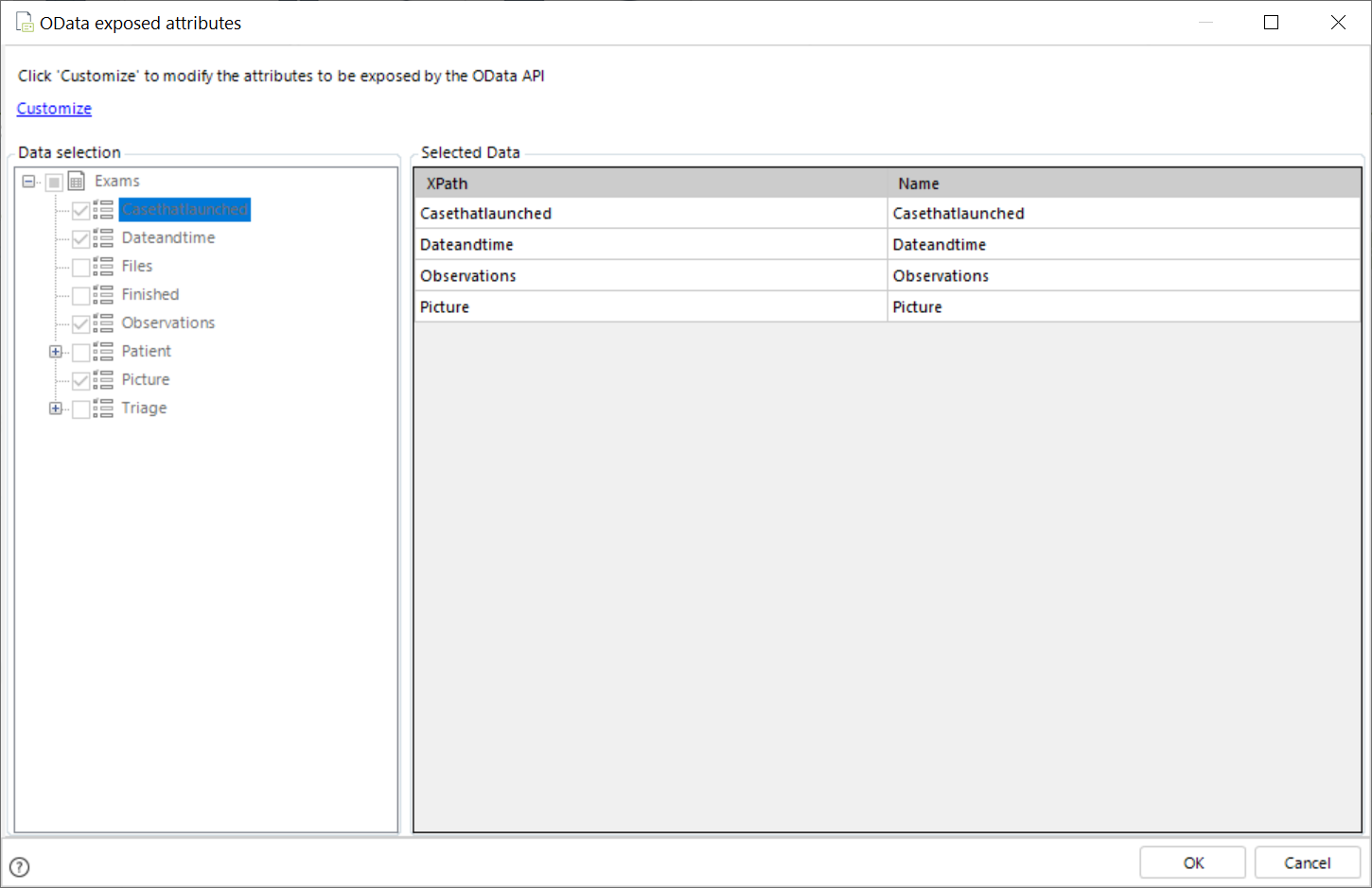This screenshot has width=1372, height=888.
Task: Click Dateandtime cell in Name column
Action: (1124, 245)
